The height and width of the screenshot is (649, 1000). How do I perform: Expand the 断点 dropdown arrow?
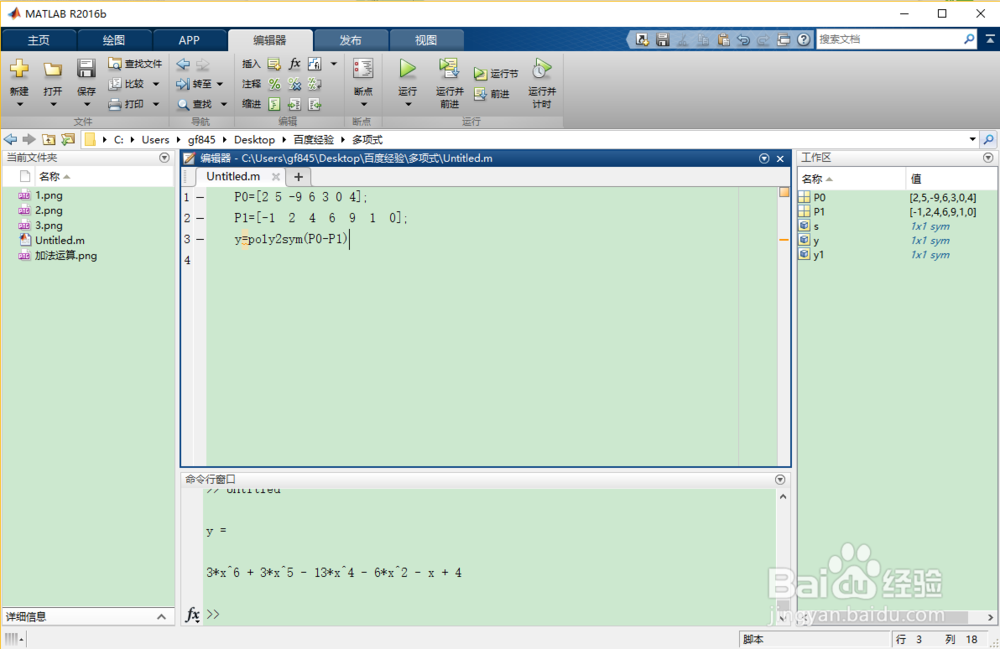tap(364, 105)
